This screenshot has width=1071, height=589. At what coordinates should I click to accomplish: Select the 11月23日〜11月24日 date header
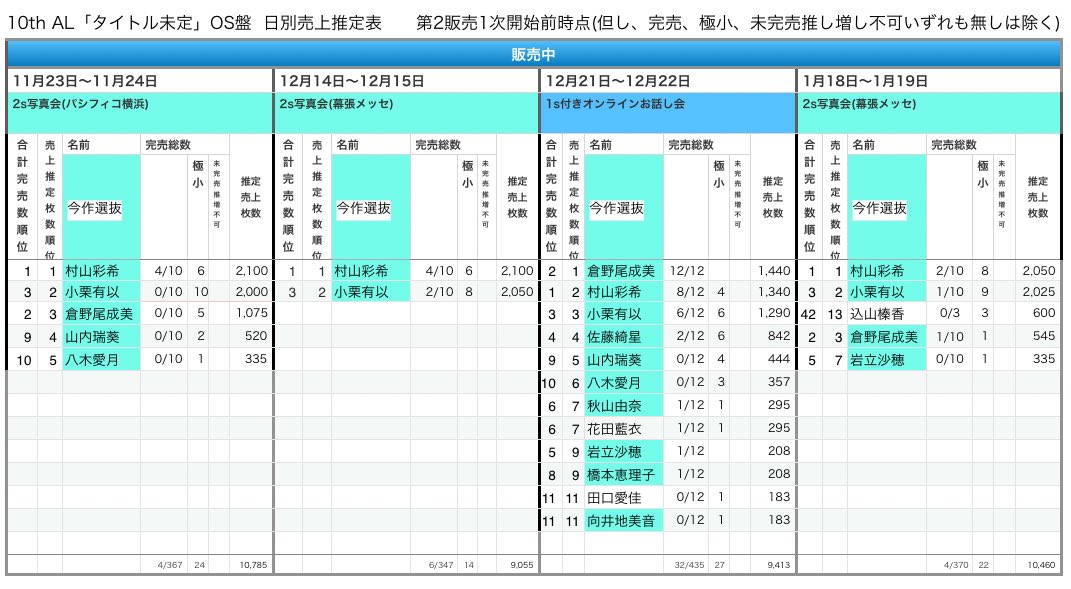tap(85, 81)
